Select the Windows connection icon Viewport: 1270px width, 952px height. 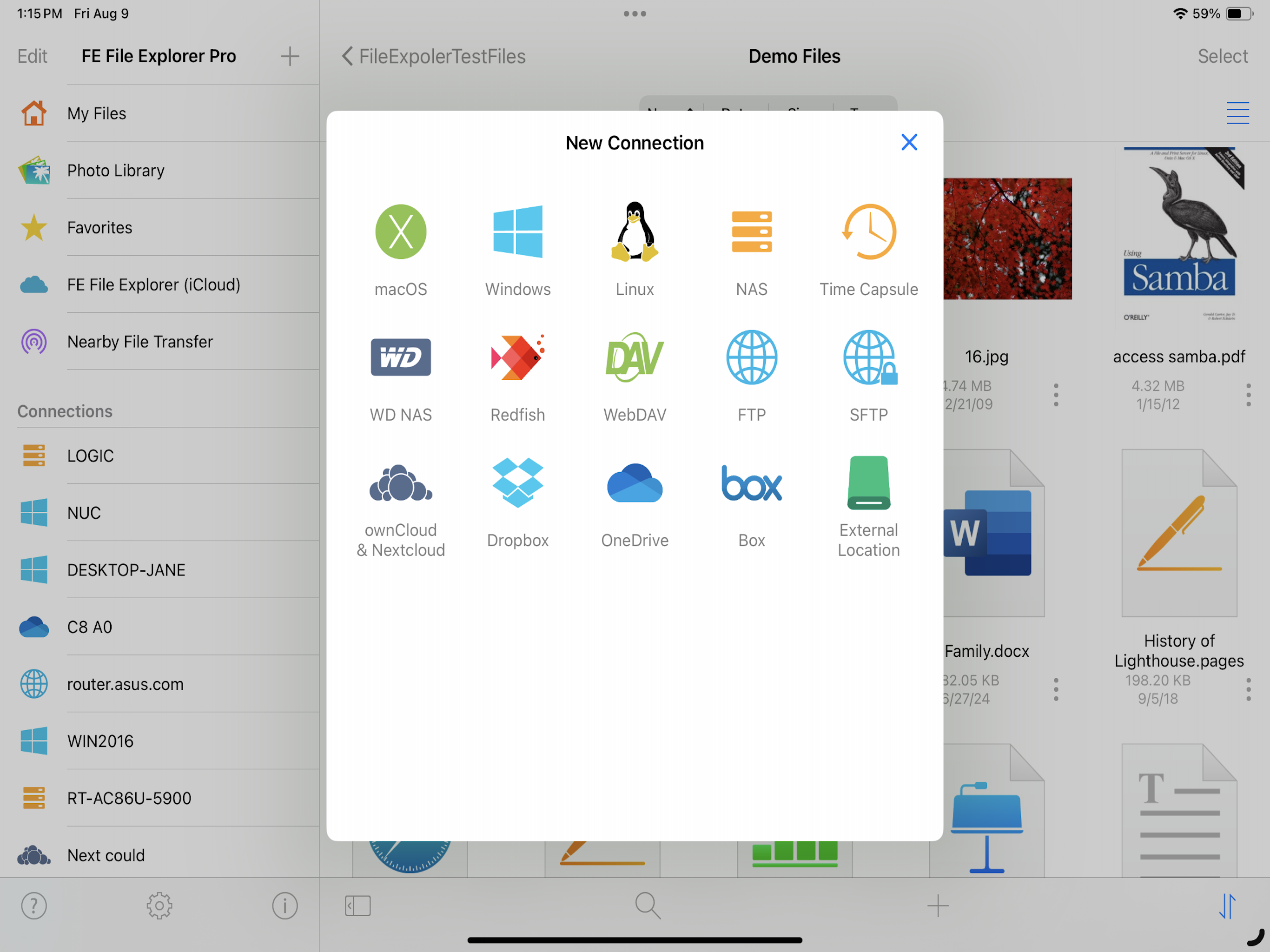tap(517, 232)
